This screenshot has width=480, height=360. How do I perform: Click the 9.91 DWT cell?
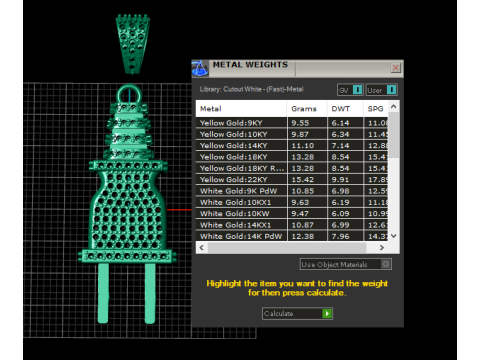point(345,179)
